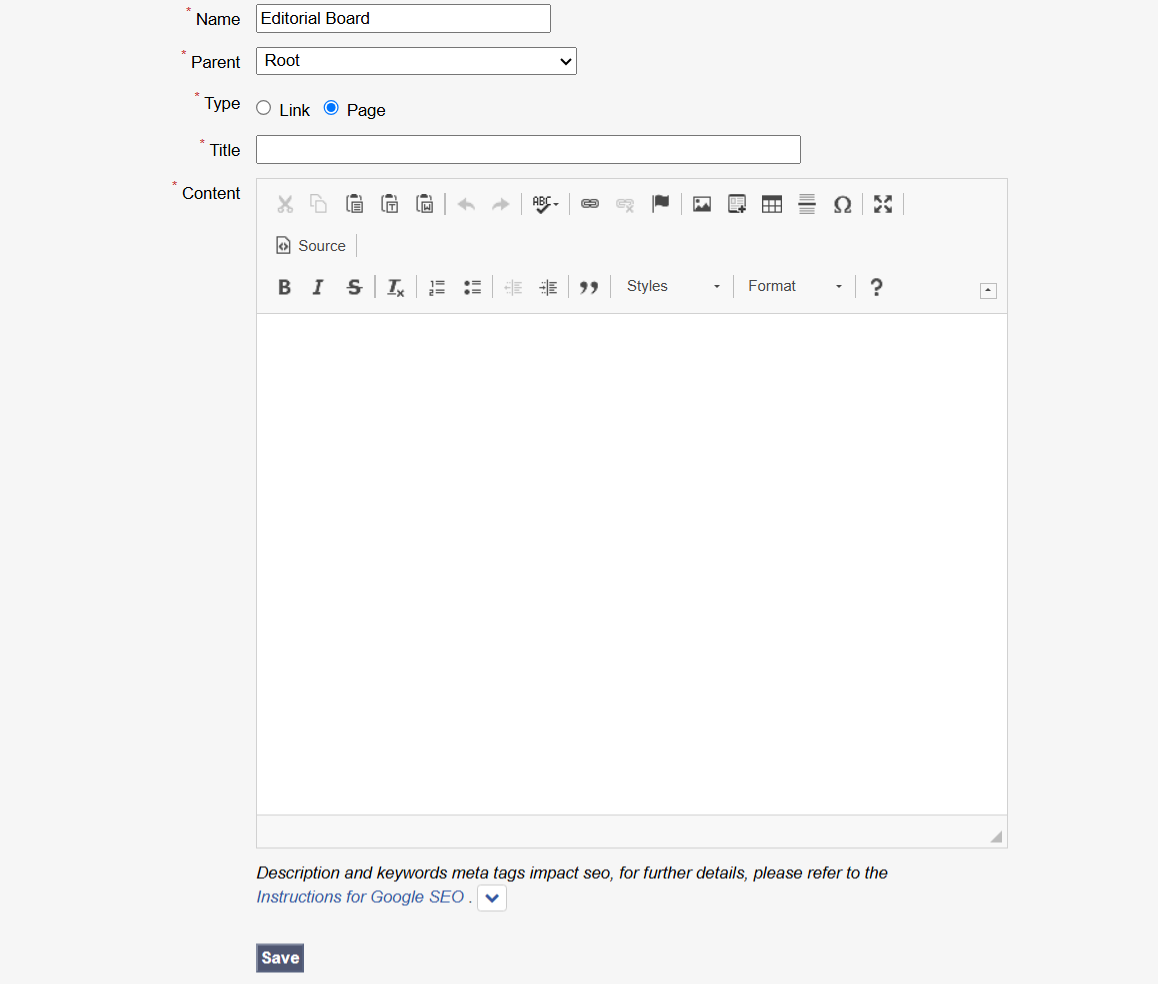
Task: Open the Format dropdown
Action: tap(795, 287)
